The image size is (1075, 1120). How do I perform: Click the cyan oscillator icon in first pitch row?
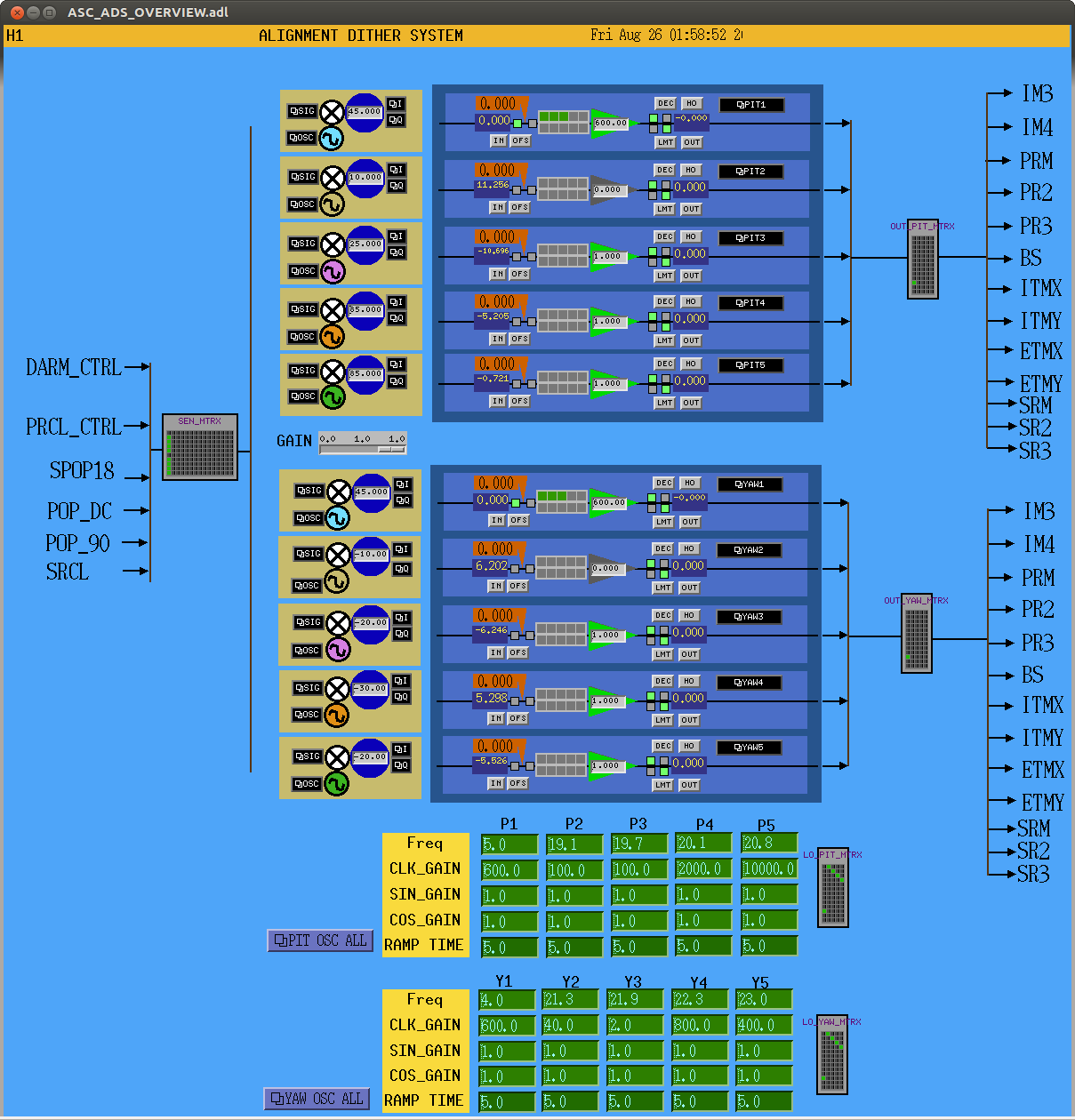(331, 138)
